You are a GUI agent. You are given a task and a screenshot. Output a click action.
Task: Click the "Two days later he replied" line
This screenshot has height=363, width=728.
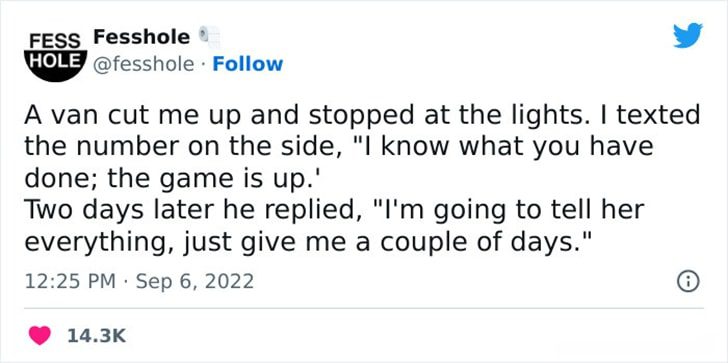pos(334,210)
